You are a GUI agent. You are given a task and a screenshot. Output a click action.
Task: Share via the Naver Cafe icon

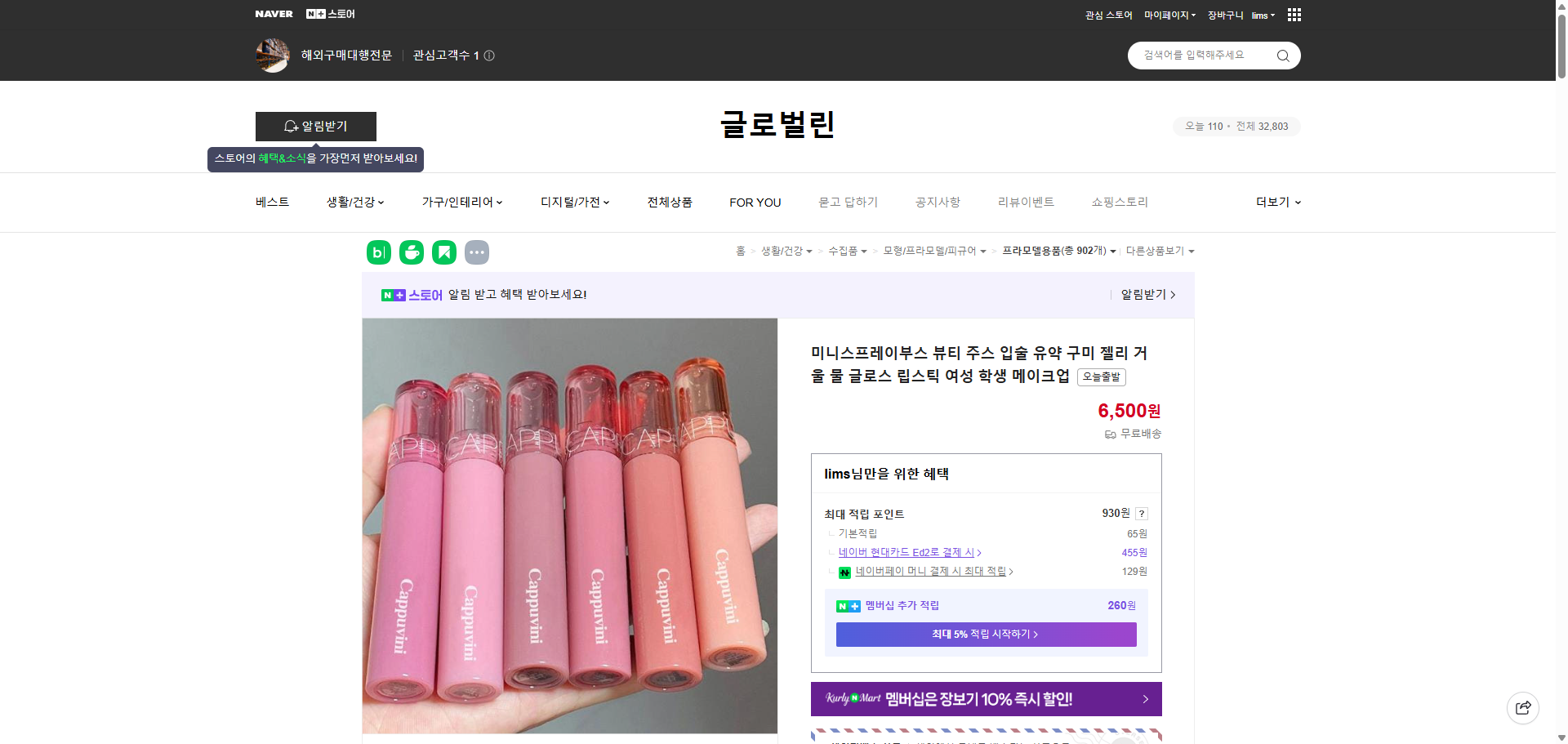(411, 252)
